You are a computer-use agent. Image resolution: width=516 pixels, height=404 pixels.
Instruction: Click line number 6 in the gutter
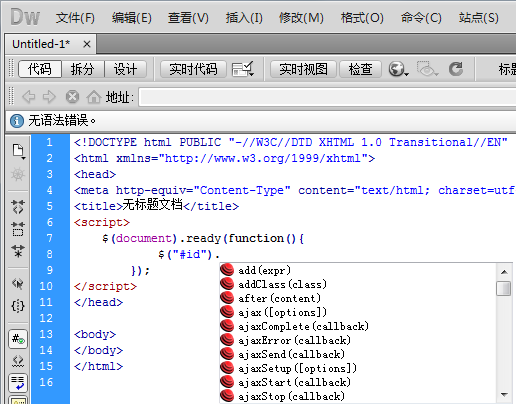50,222
